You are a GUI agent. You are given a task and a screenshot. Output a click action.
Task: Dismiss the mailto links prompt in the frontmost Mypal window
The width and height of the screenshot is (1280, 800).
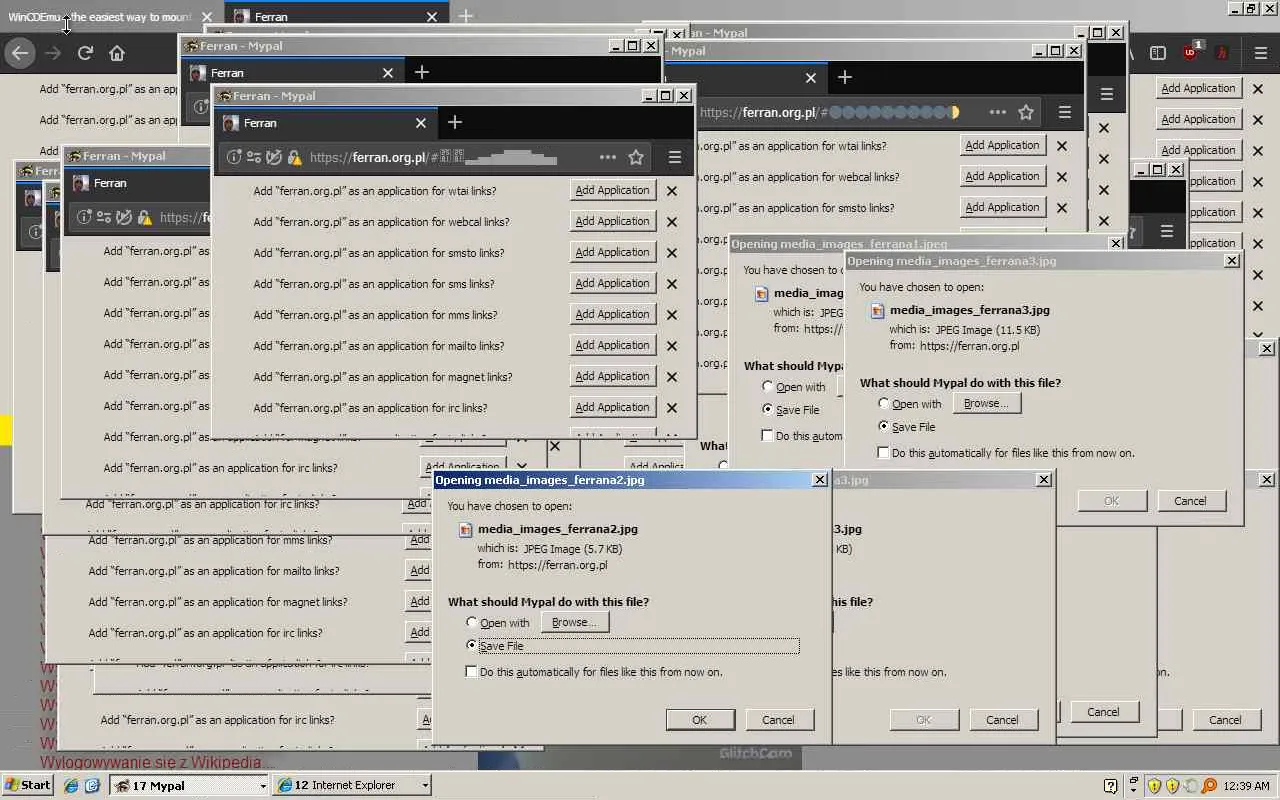click(672, 346)
